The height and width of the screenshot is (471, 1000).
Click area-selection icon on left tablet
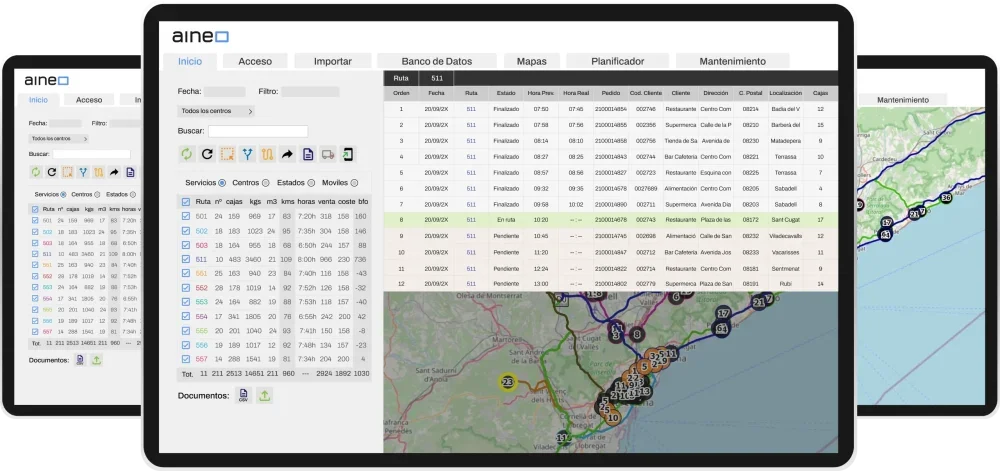[x=67, y=172]
